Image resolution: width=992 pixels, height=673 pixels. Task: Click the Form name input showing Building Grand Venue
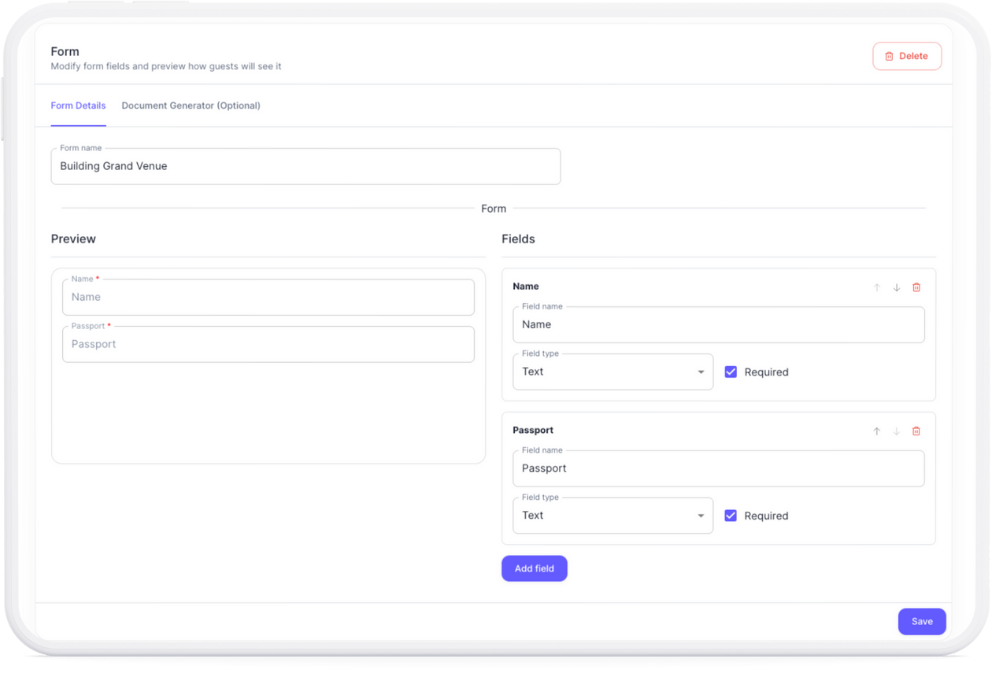coord(305,166)
